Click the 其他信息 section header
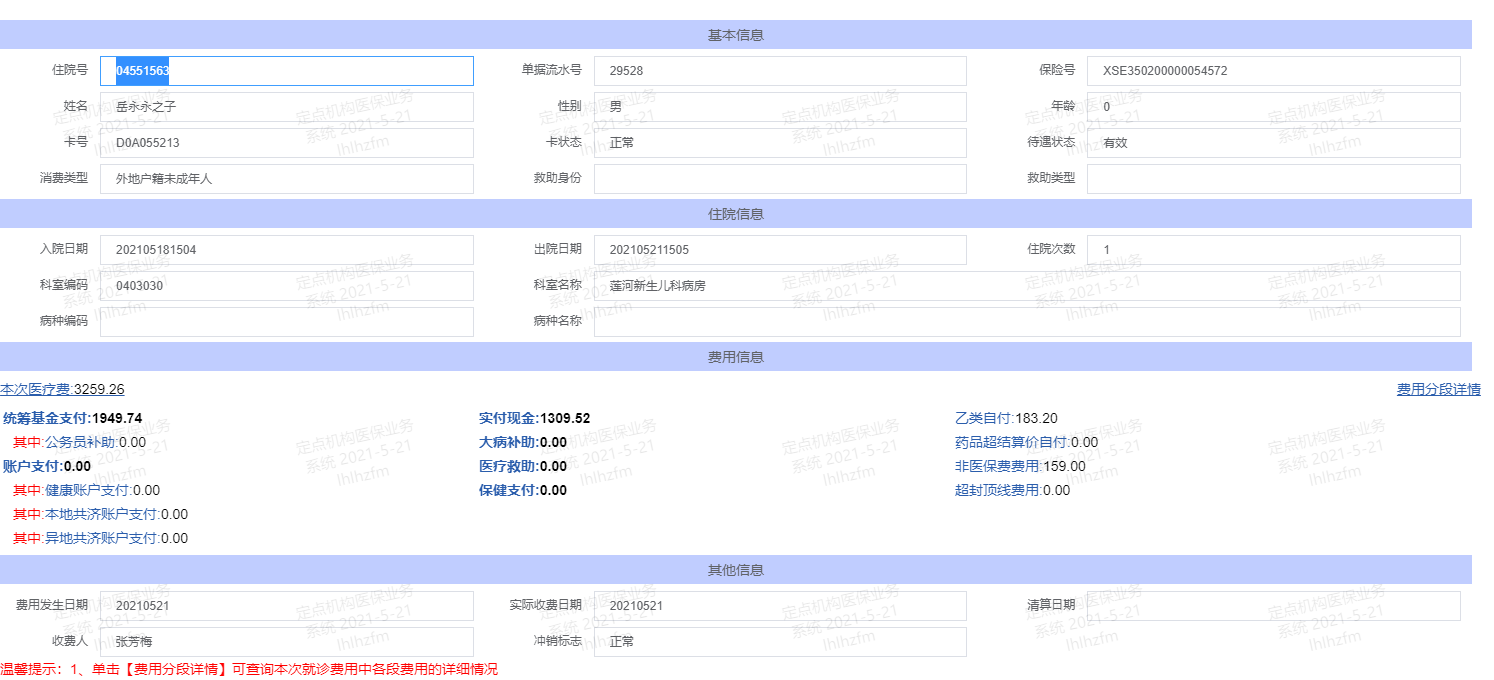Viewport: 1494px width, 680px height. 736,570
